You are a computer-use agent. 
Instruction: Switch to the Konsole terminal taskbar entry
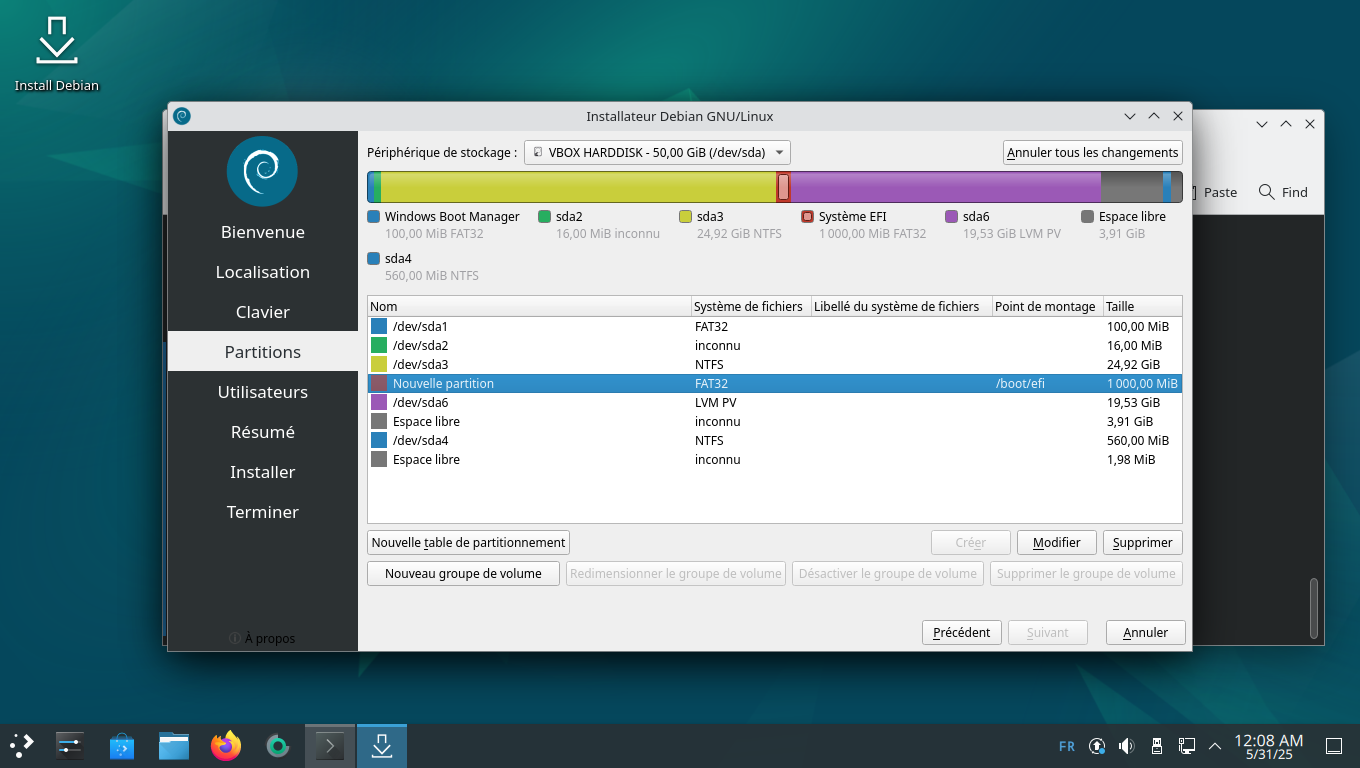(330, 745)
